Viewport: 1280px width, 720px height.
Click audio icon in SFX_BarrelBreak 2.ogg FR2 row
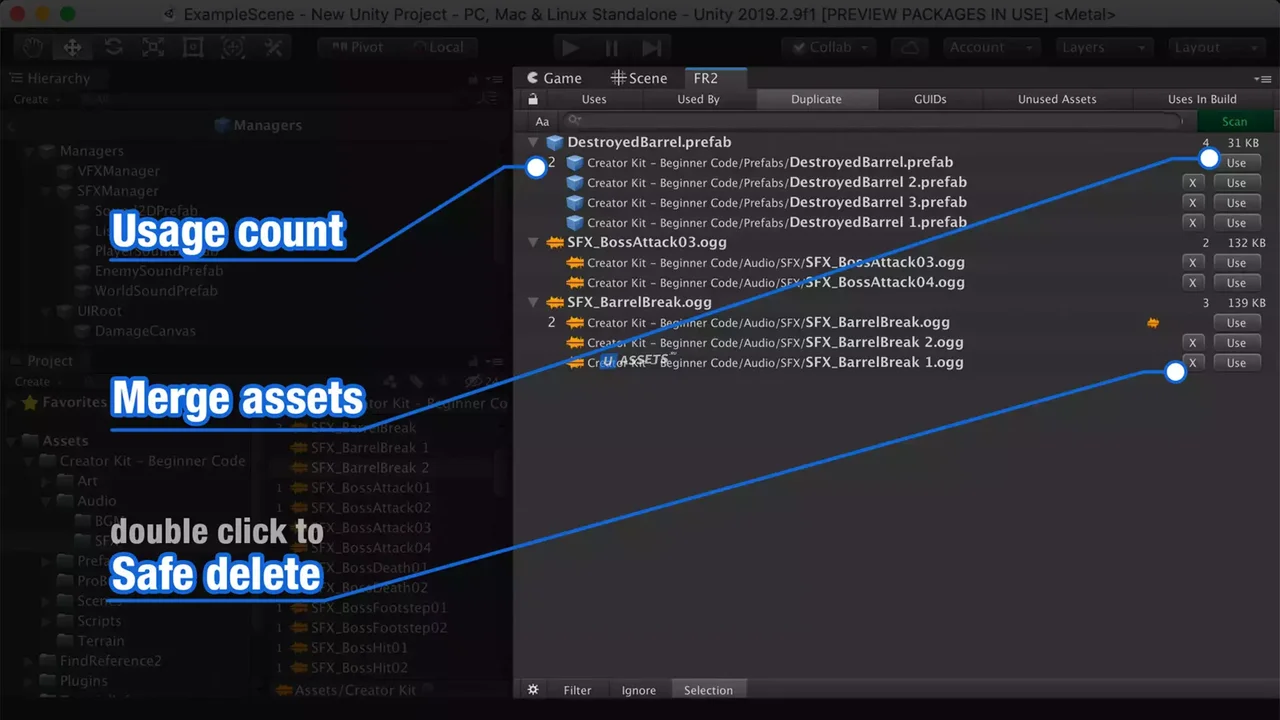[x=575, y=343]
